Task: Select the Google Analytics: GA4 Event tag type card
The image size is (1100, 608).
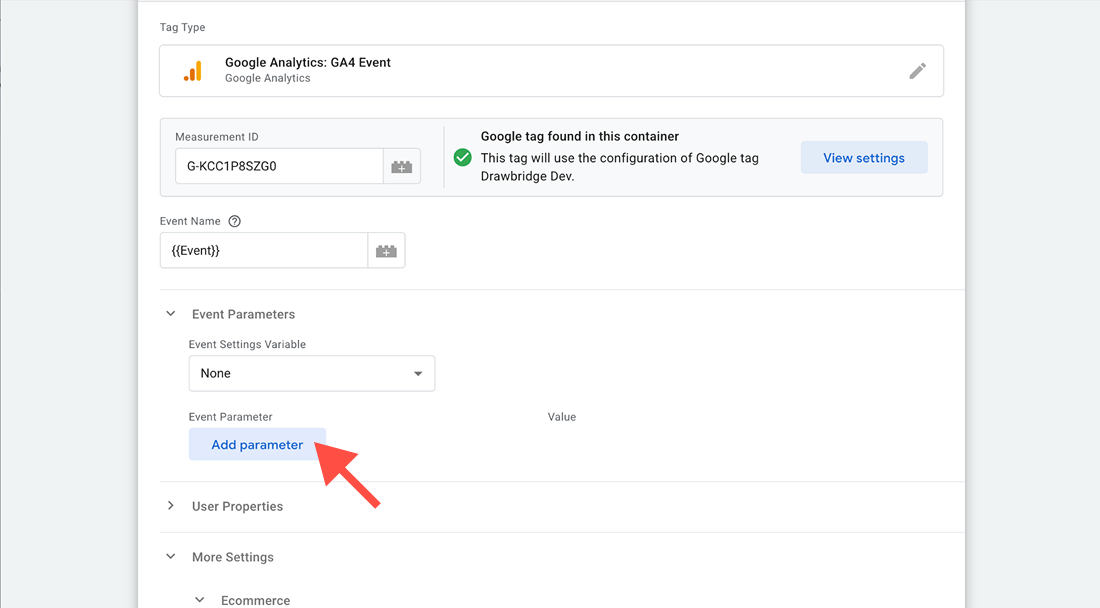Action: click(x=551, y=71)
